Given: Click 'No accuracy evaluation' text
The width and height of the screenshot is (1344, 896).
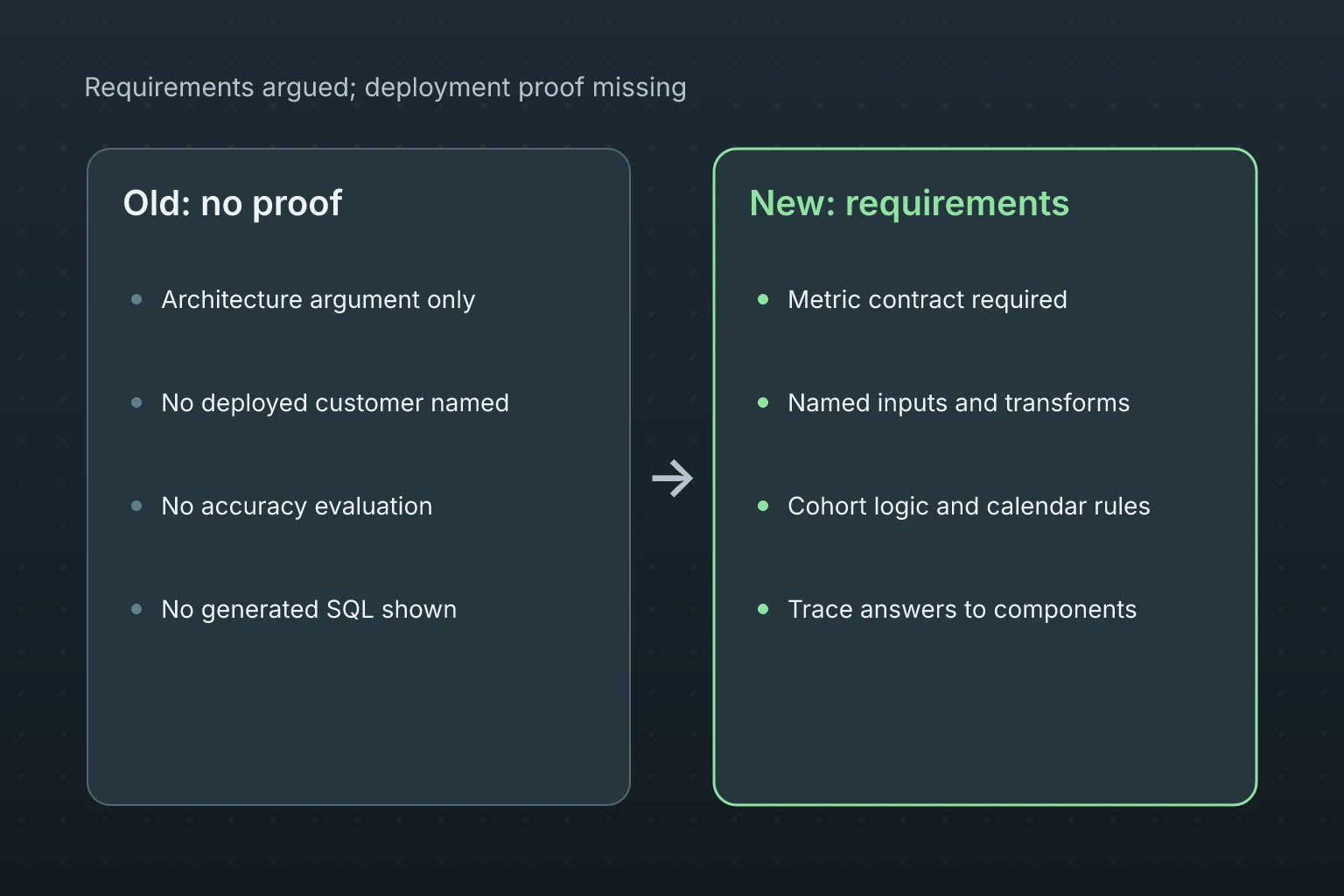Looking at the screenshot, I should [x=297, y=507].
